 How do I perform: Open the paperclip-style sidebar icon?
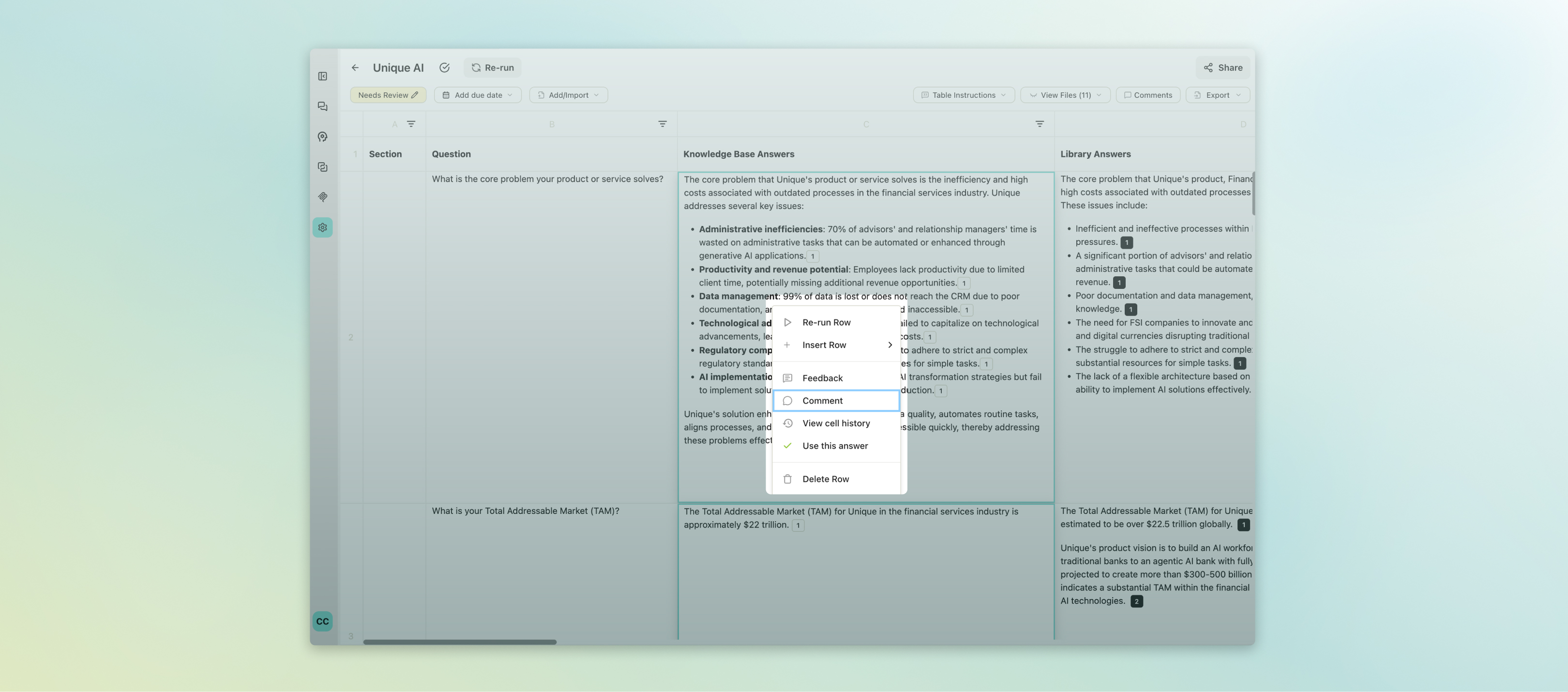coord(323,197)
